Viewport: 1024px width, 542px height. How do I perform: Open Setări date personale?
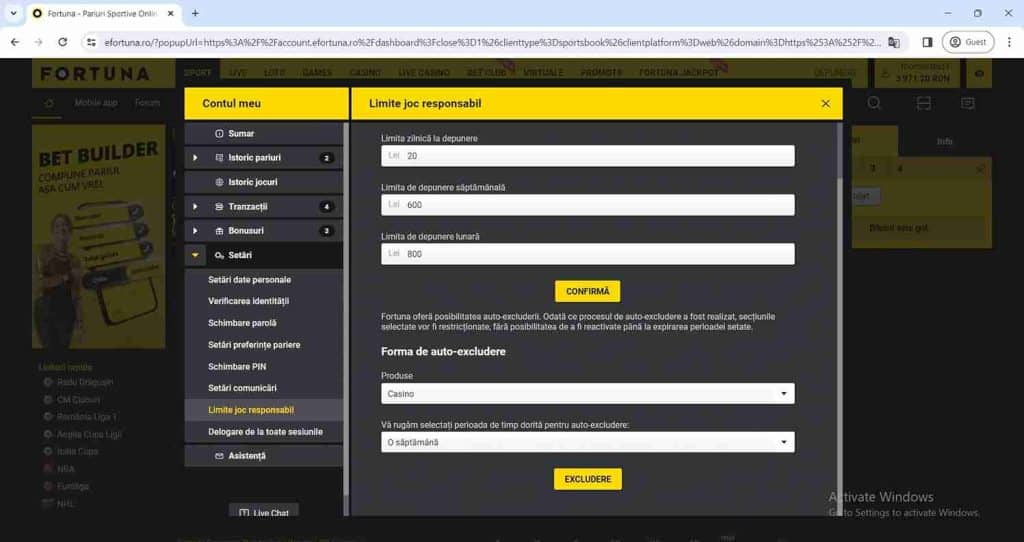[249, 279]
